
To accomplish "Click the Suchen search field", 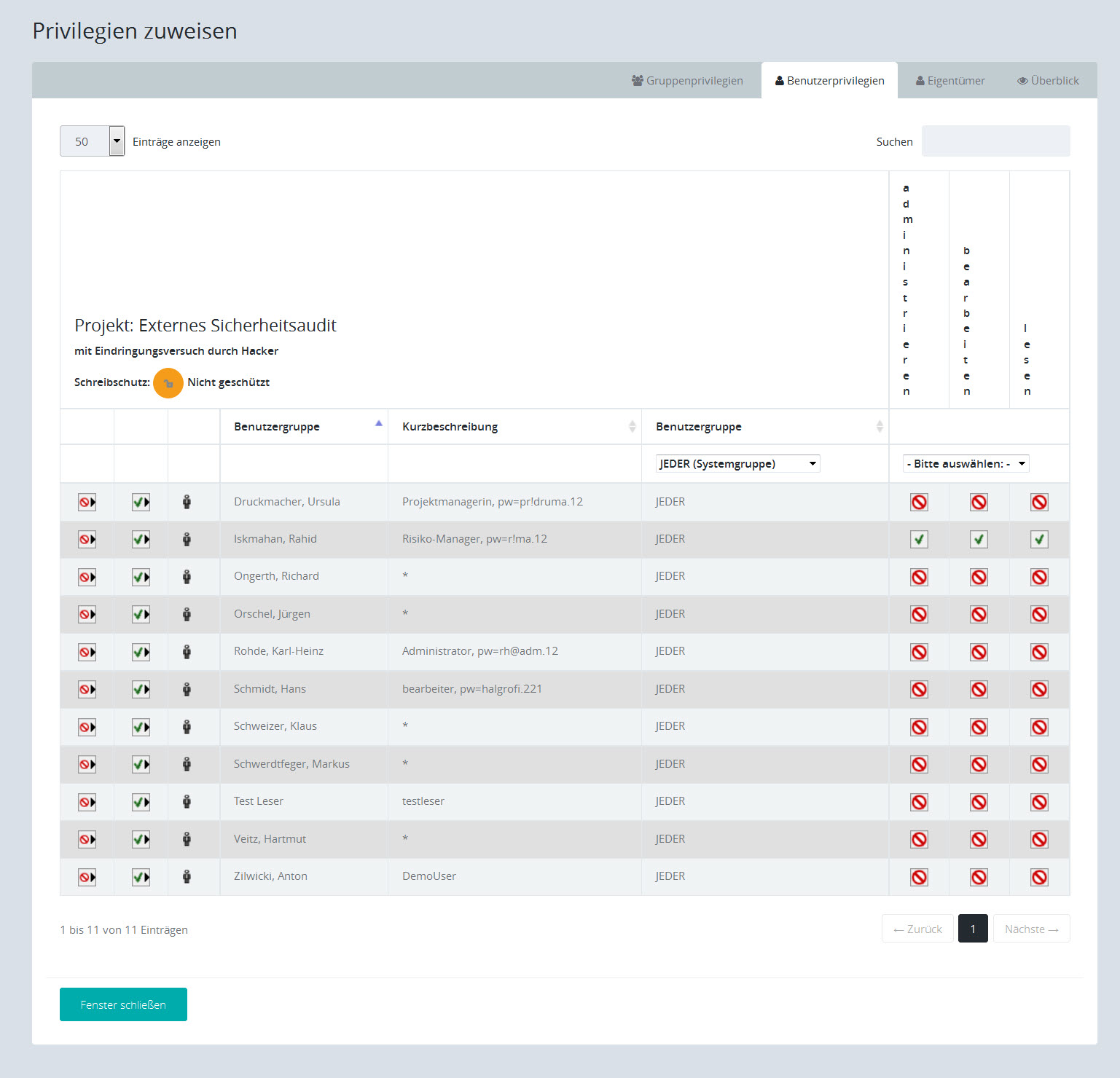I will coord(995,141).
